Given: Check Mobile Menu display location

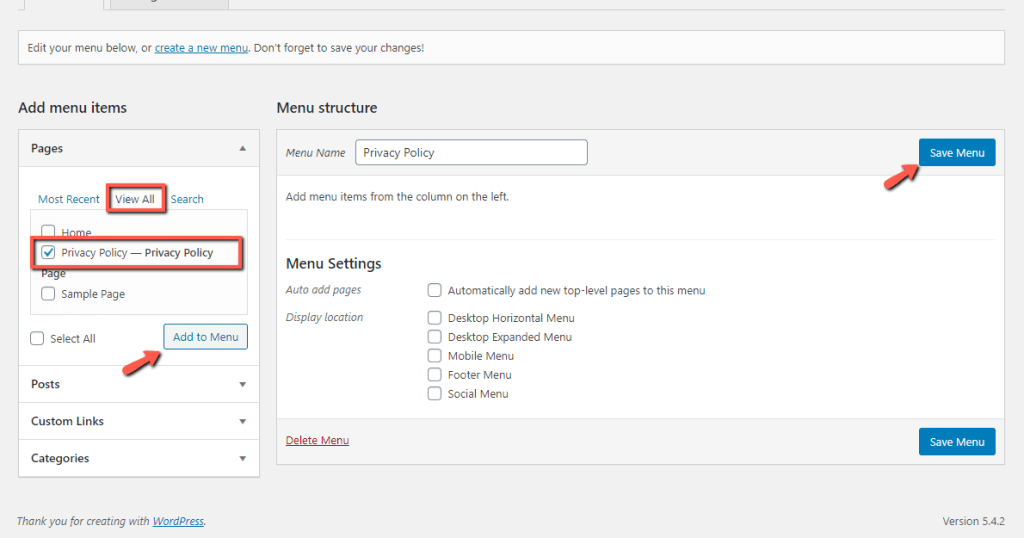Looking at the screenshot, I should coord(434,355).
